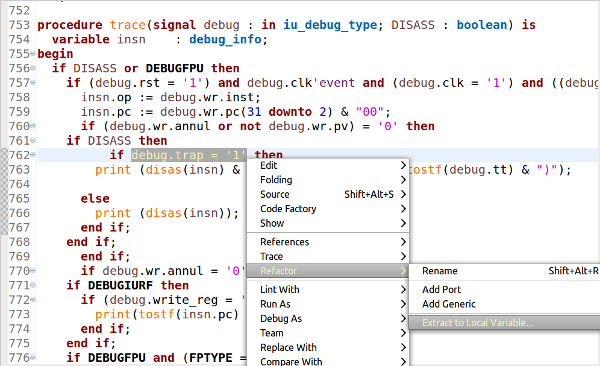Image resolution: width=600 pixels, height=366 pixels.
Task: Click the arrow next to Team
Action: (403, 333)
